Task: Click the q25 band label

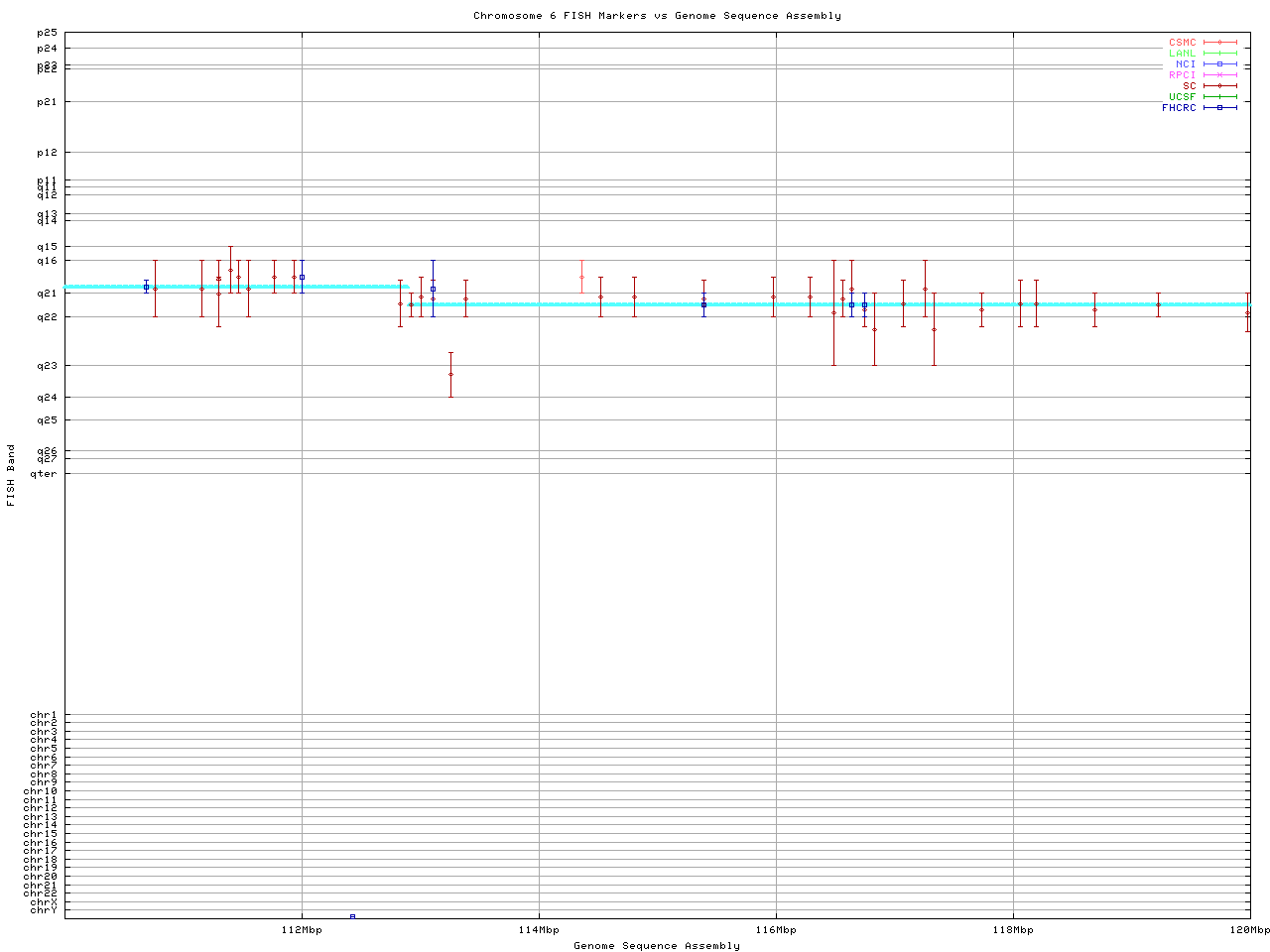Action: tap(47, 419)
